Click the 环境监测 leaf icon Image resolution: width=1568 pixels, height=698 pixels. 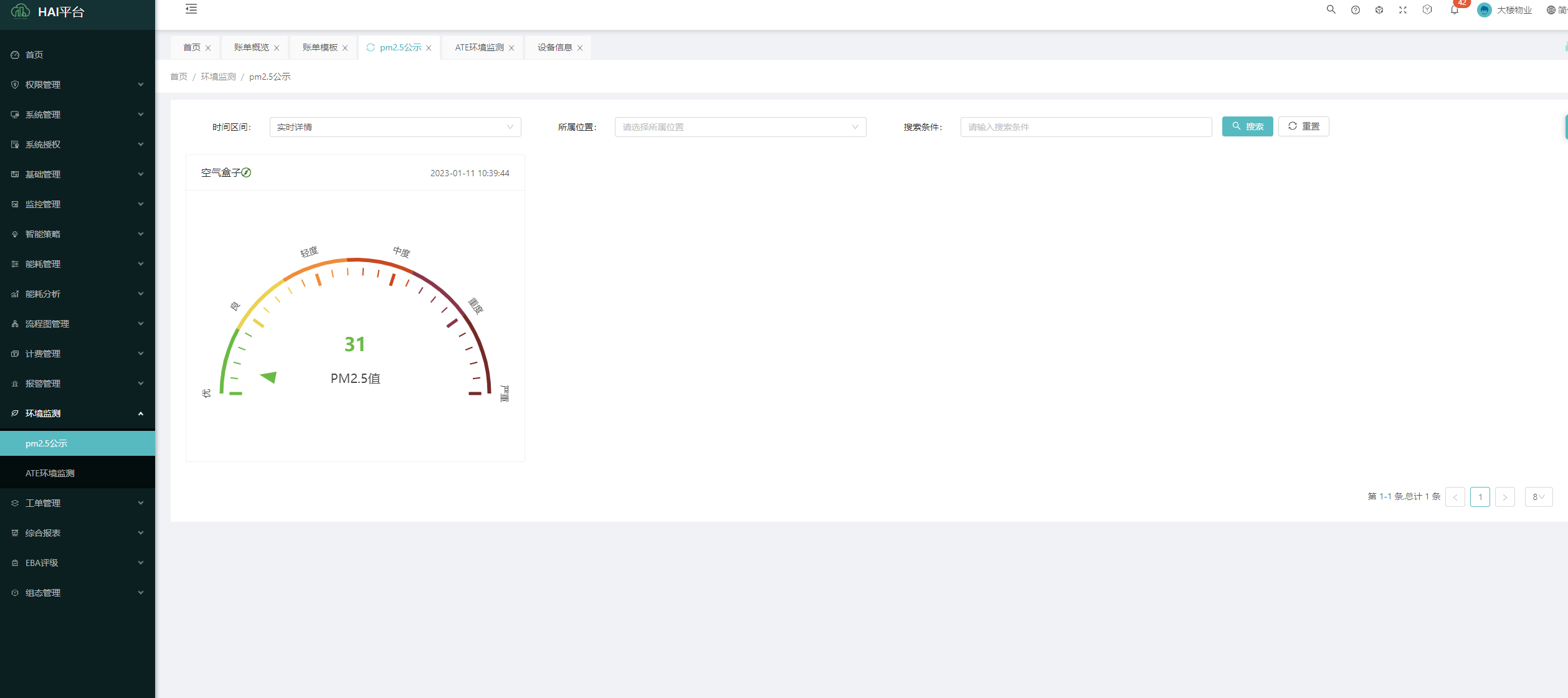(15, 413)
